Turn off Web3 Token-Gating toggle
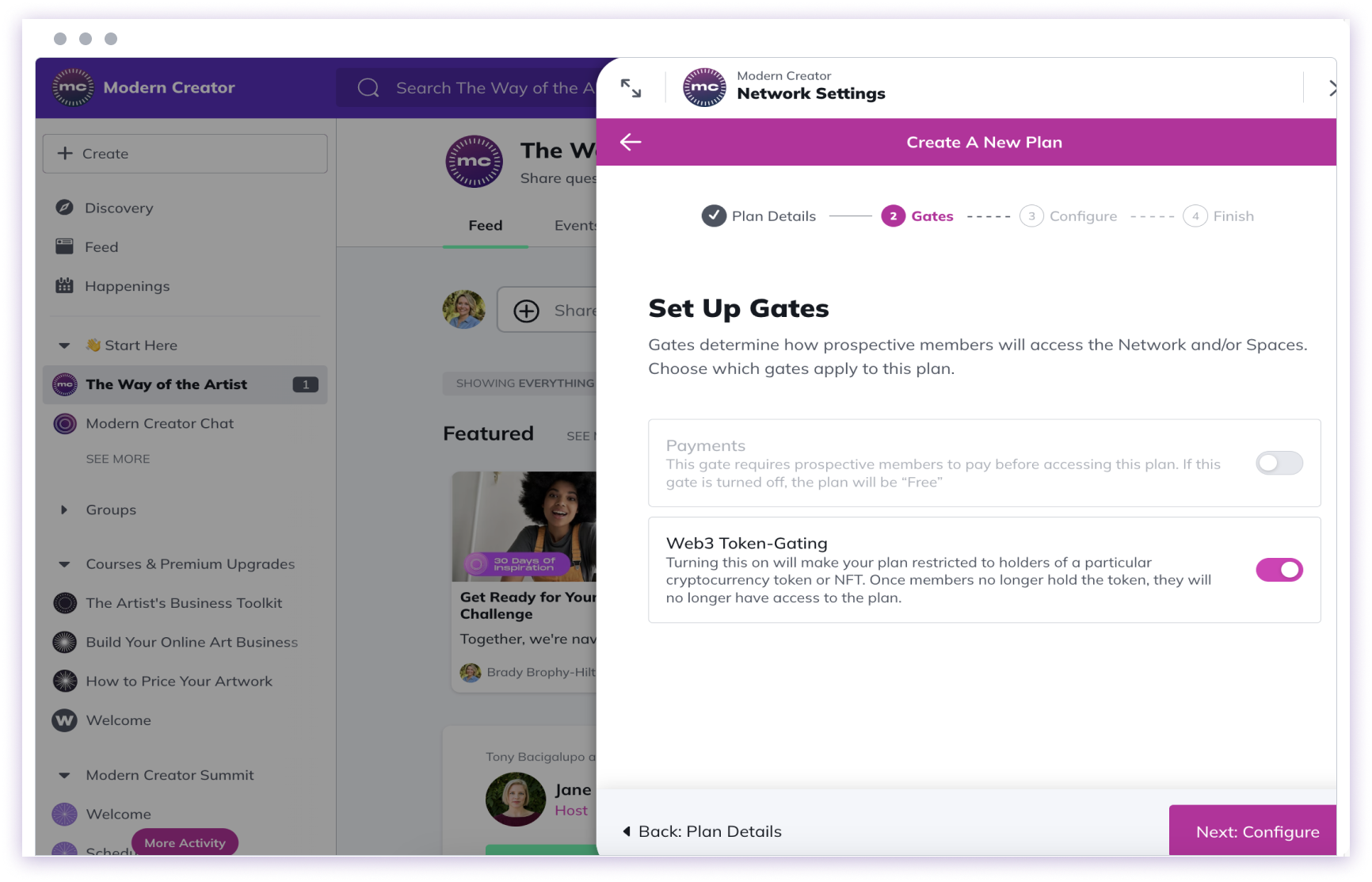Image resolution: width=1372 pixels, height=882 pixels. (1279, 570)
